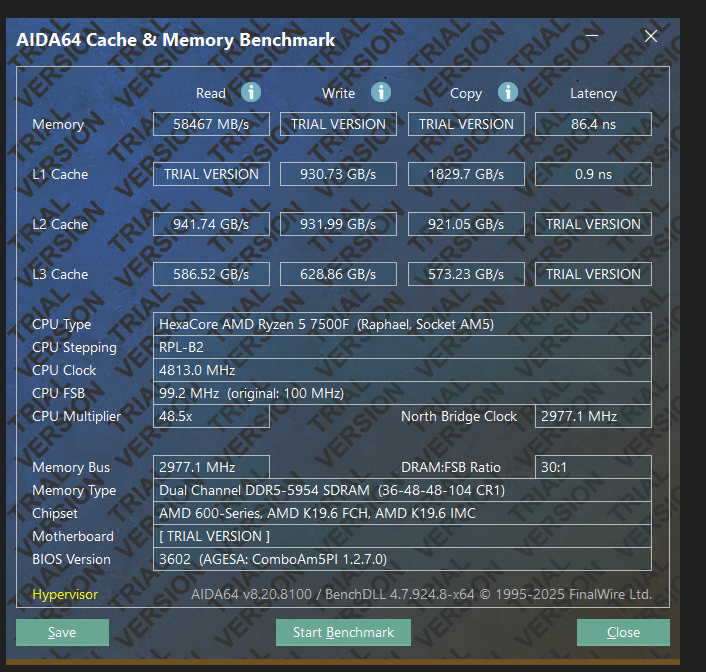Select L1 Cache latency 0.9 ns
706x672 pixels.
tap(593, 174)
